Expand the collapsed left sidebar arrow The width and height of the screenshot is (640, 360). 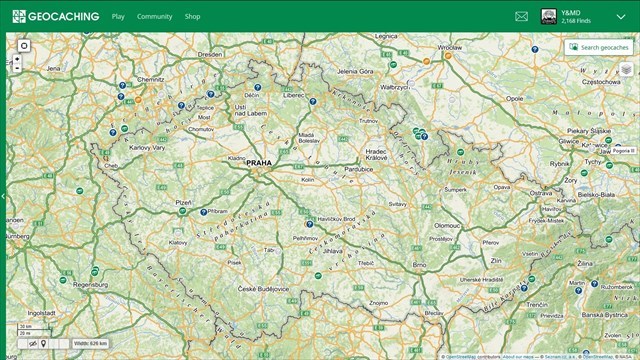click(x=3, y=196)
